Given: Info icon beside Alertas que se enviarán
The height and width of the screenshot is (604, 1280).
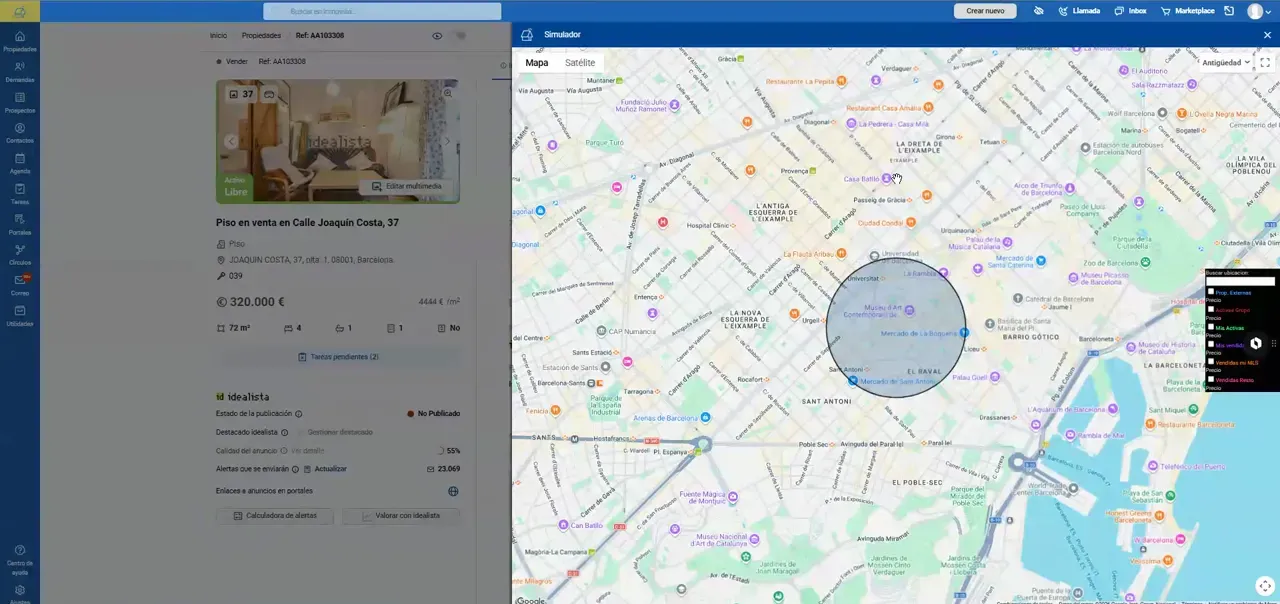Looking at the screenshot, I should click(x=295, y=468).
